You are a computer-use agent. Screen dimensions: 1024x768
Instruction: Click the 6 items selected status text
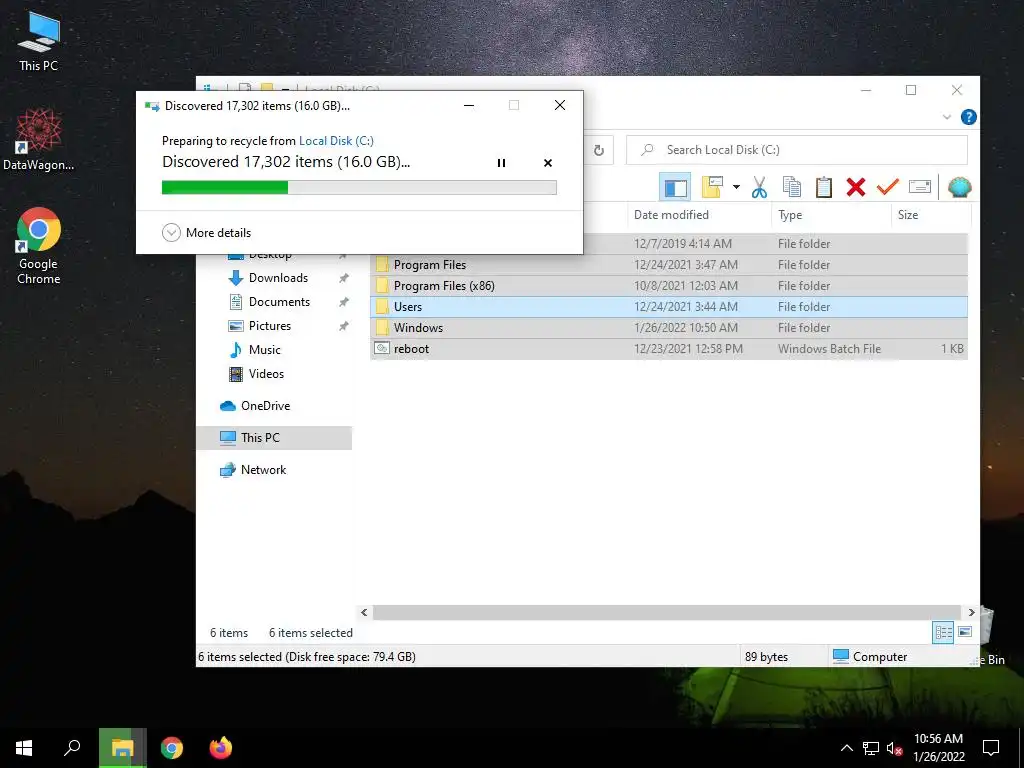[311, 633]
